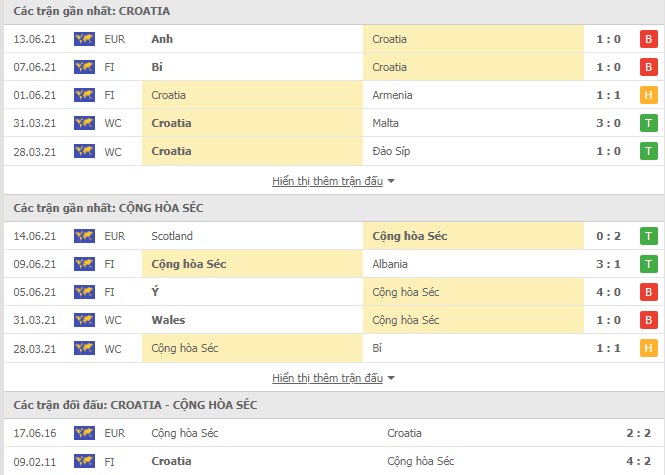Open the Wales vs Cộng hòa Séc match
This screenshot has width=665, height=475.
[x=334, y=320]
